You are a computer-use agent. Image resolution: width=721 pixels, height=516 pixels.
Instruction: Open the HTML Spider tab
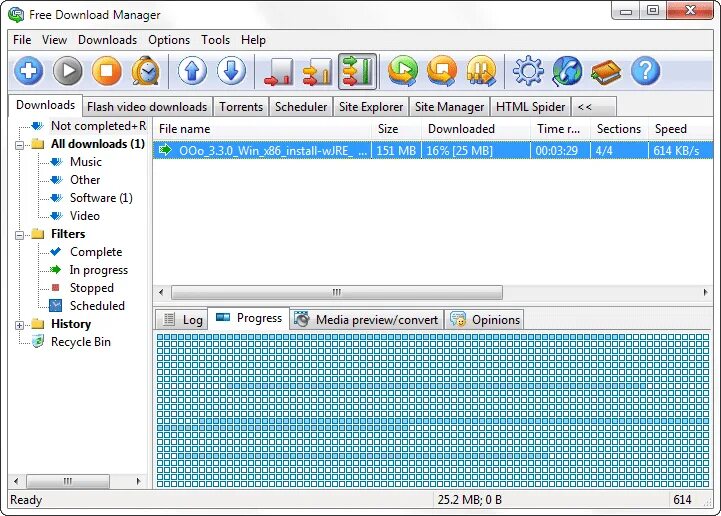pos(530,107)
